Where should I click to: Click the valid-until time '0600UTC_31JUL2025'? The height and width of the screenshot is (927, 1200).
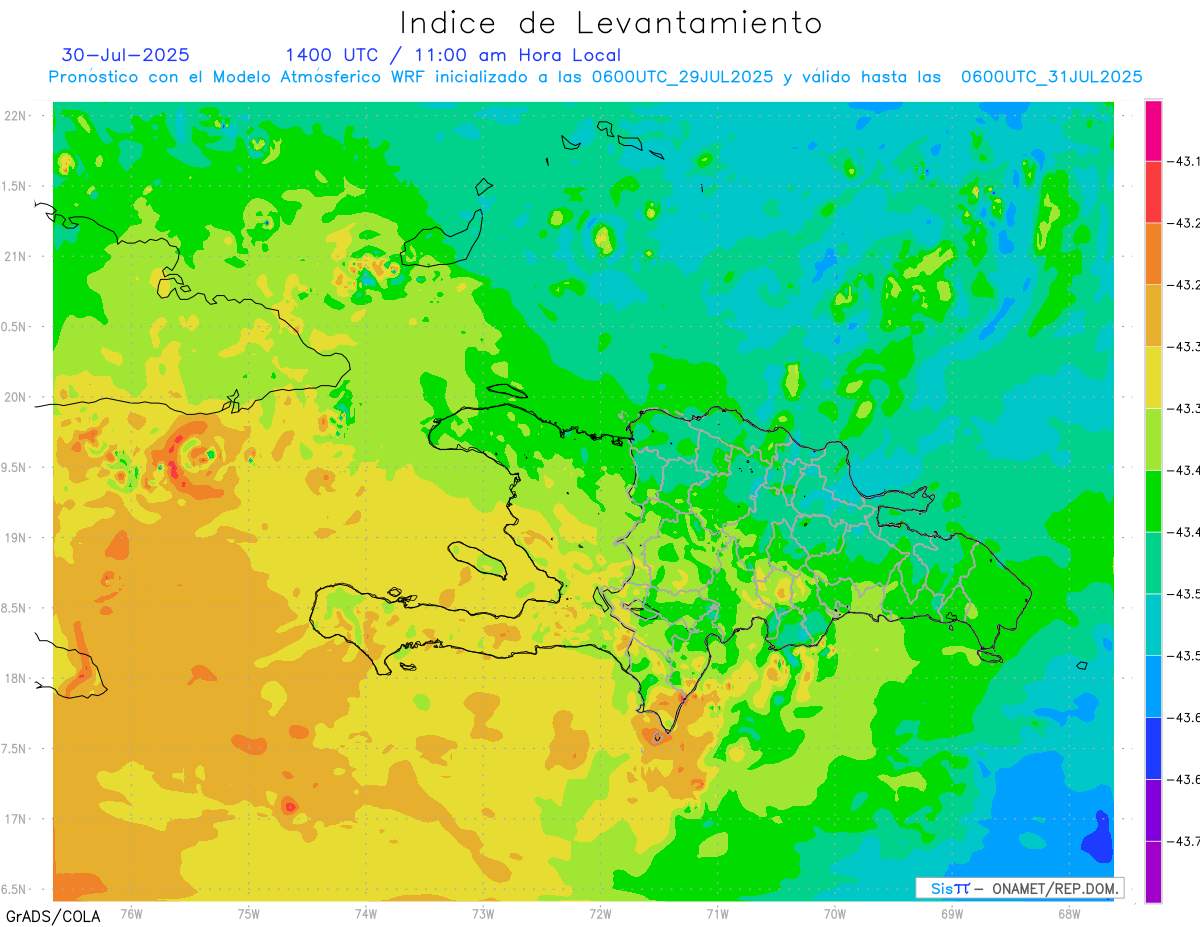pyautogui.click(x=1052, y=77)
